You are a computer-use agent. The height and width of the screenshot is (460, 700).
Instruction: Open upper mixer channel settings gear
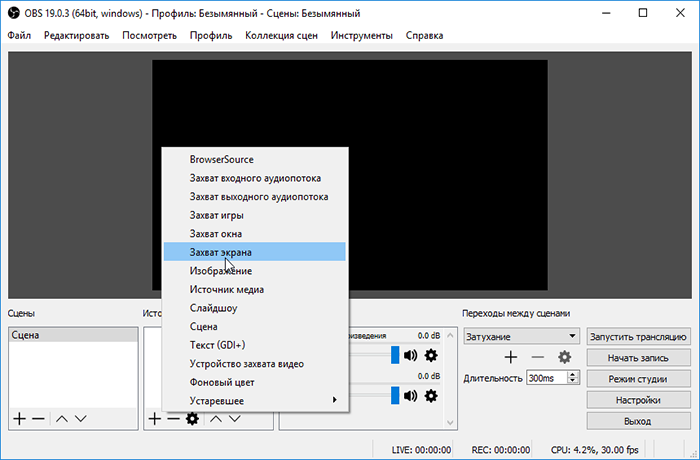click(431, 355)
